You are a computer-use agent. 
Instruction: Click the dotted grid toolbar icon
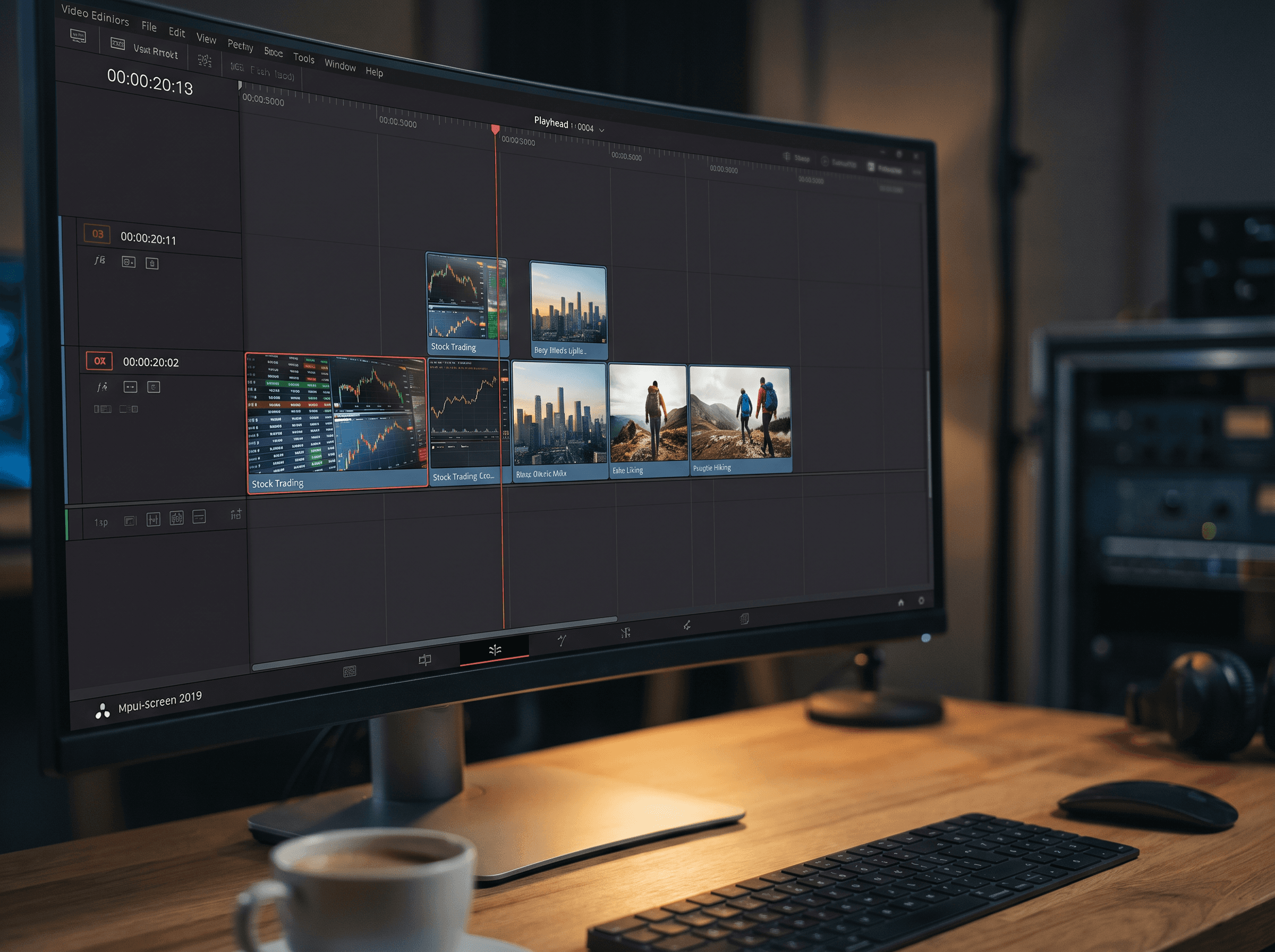[205, 60]
